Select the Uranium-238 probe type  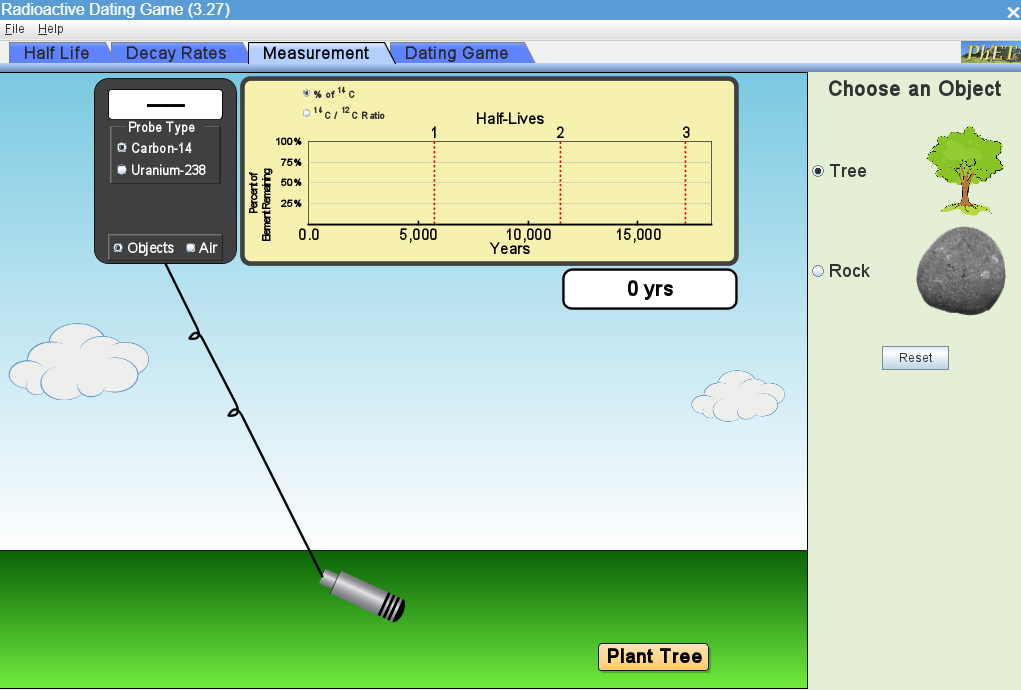(x=122, y=170)
